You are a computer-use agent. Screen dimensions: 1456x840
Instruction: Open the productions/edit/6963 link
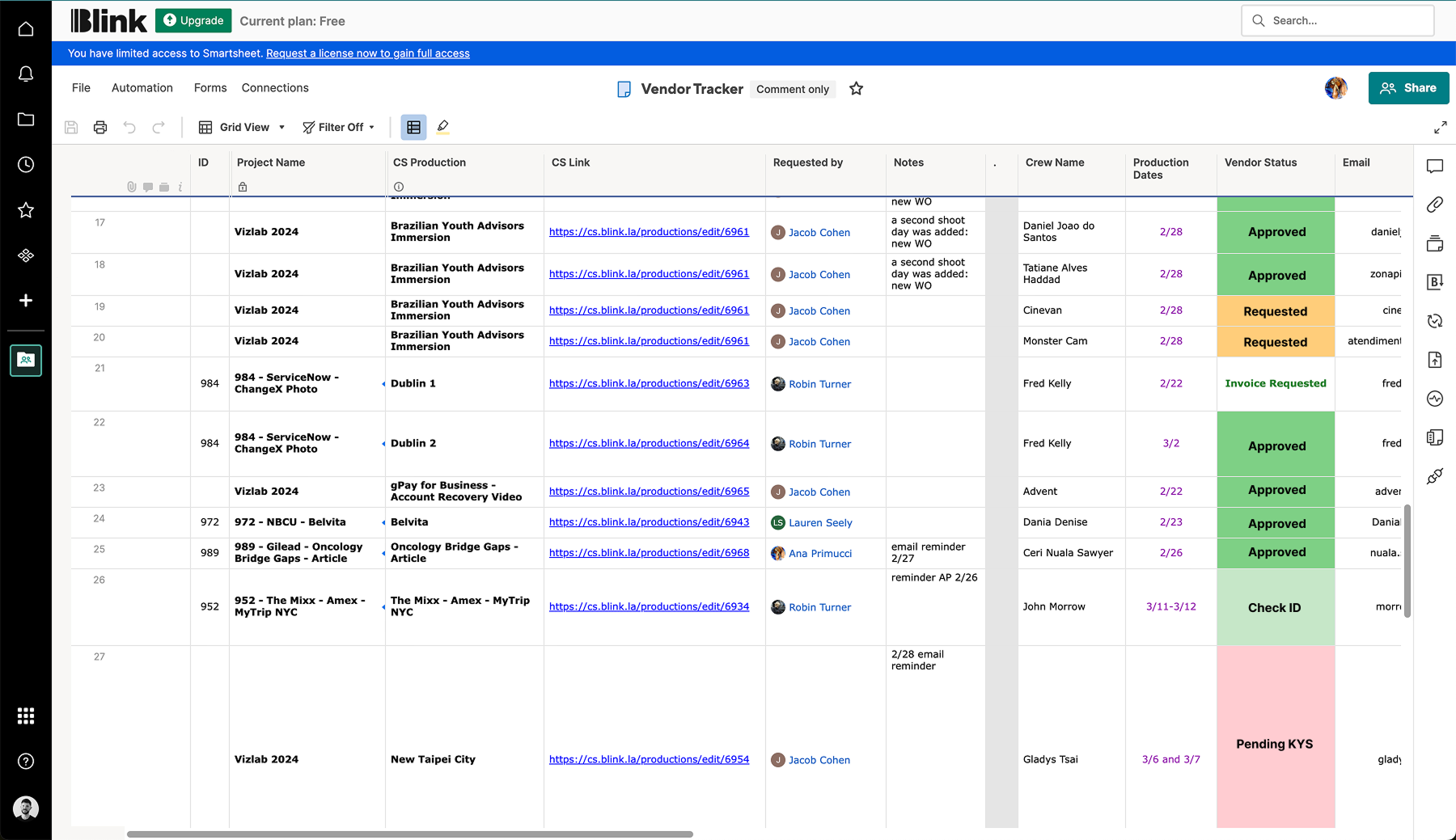[x=649, y=383]
